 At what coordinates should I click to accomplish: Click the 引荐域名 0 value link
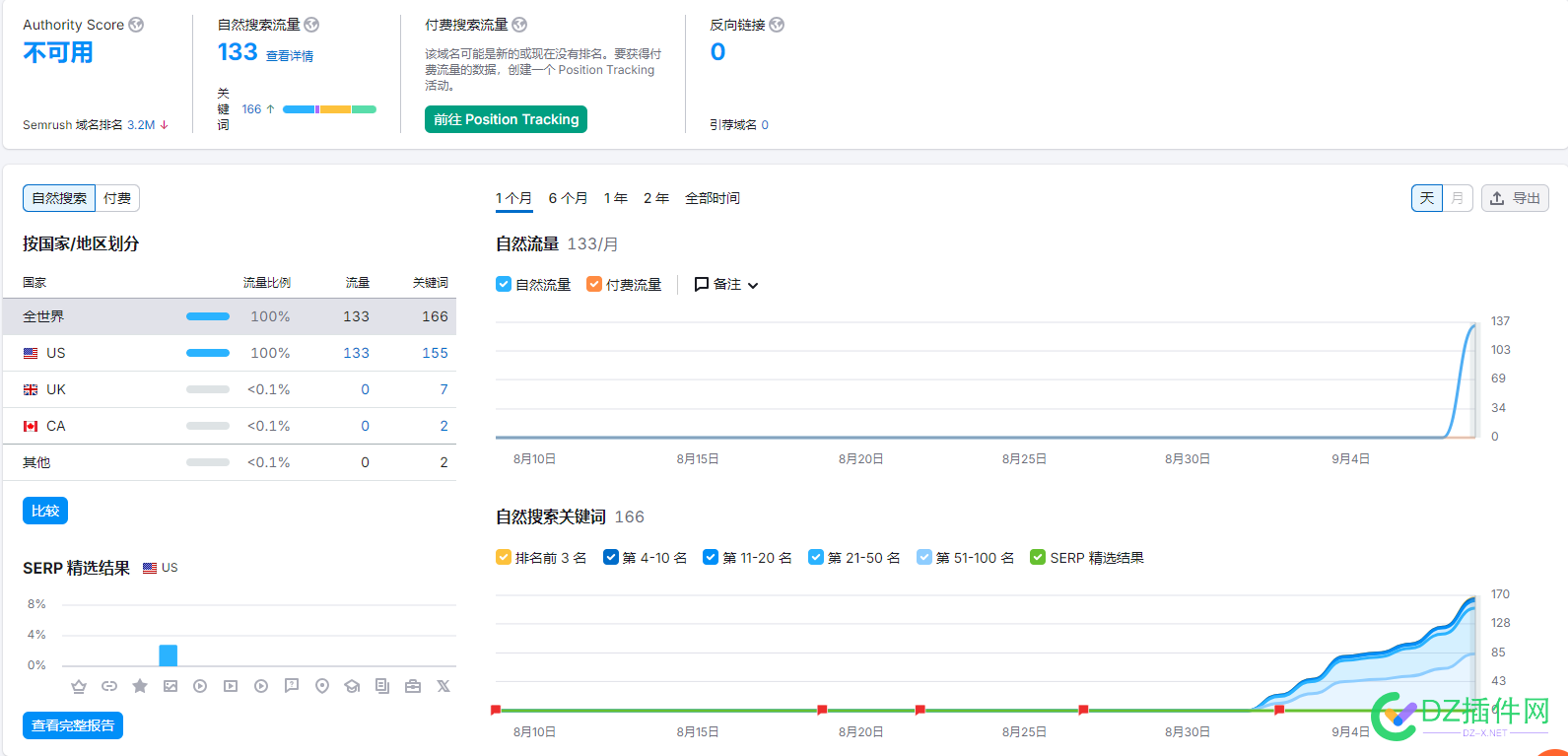[765, 125]
